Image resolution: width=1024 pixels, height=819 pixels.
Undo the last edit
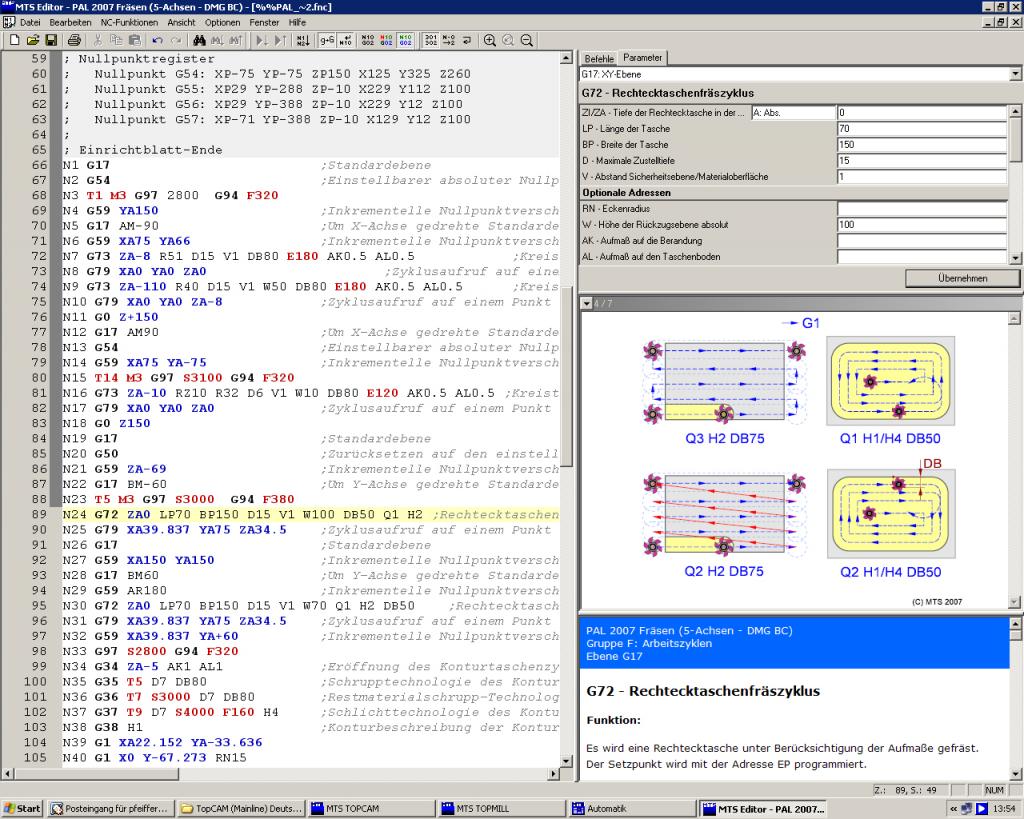tap(157, 40)
